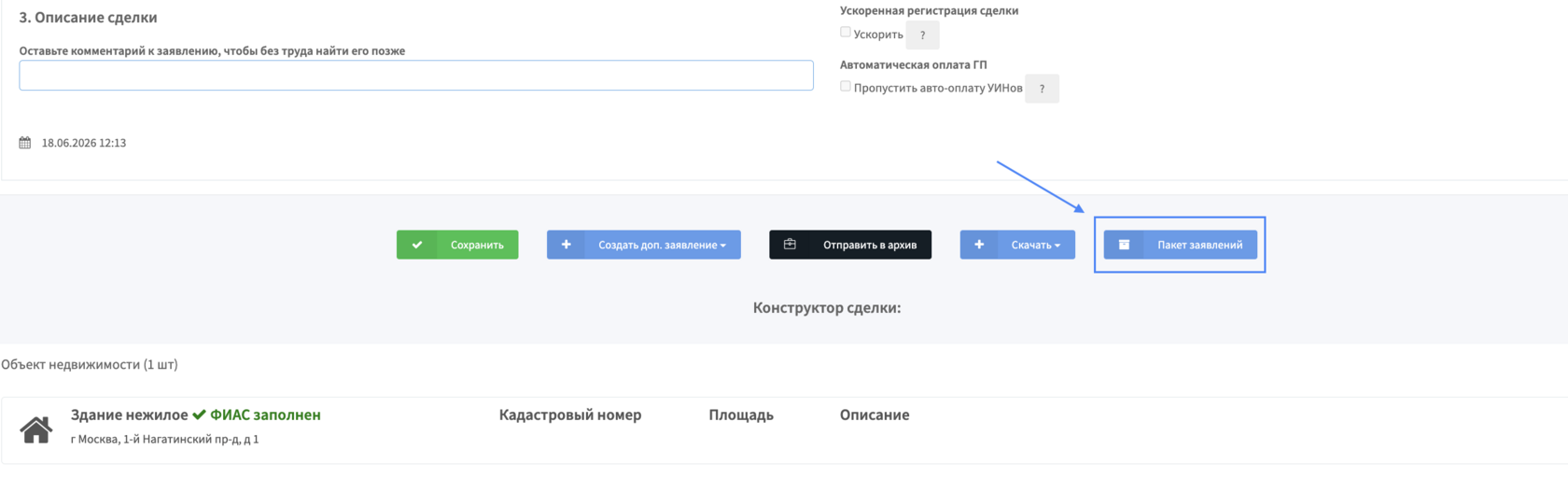Click the Автоматическая оплата ГП label
The width and height of the screenshot is (1568, 492).
click(913, 64)
